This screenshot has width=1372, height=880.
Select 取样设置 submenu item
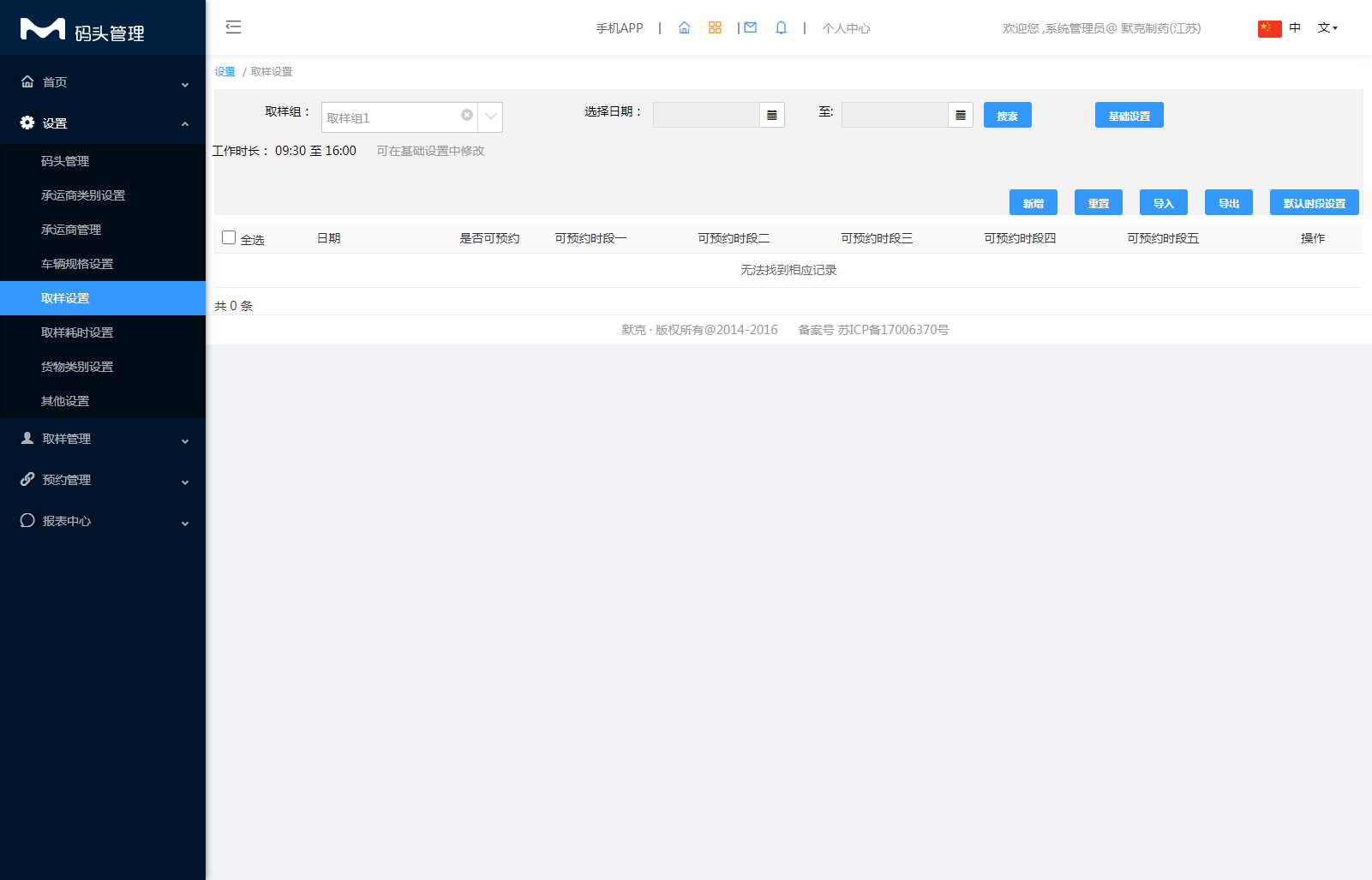point(103,298)
